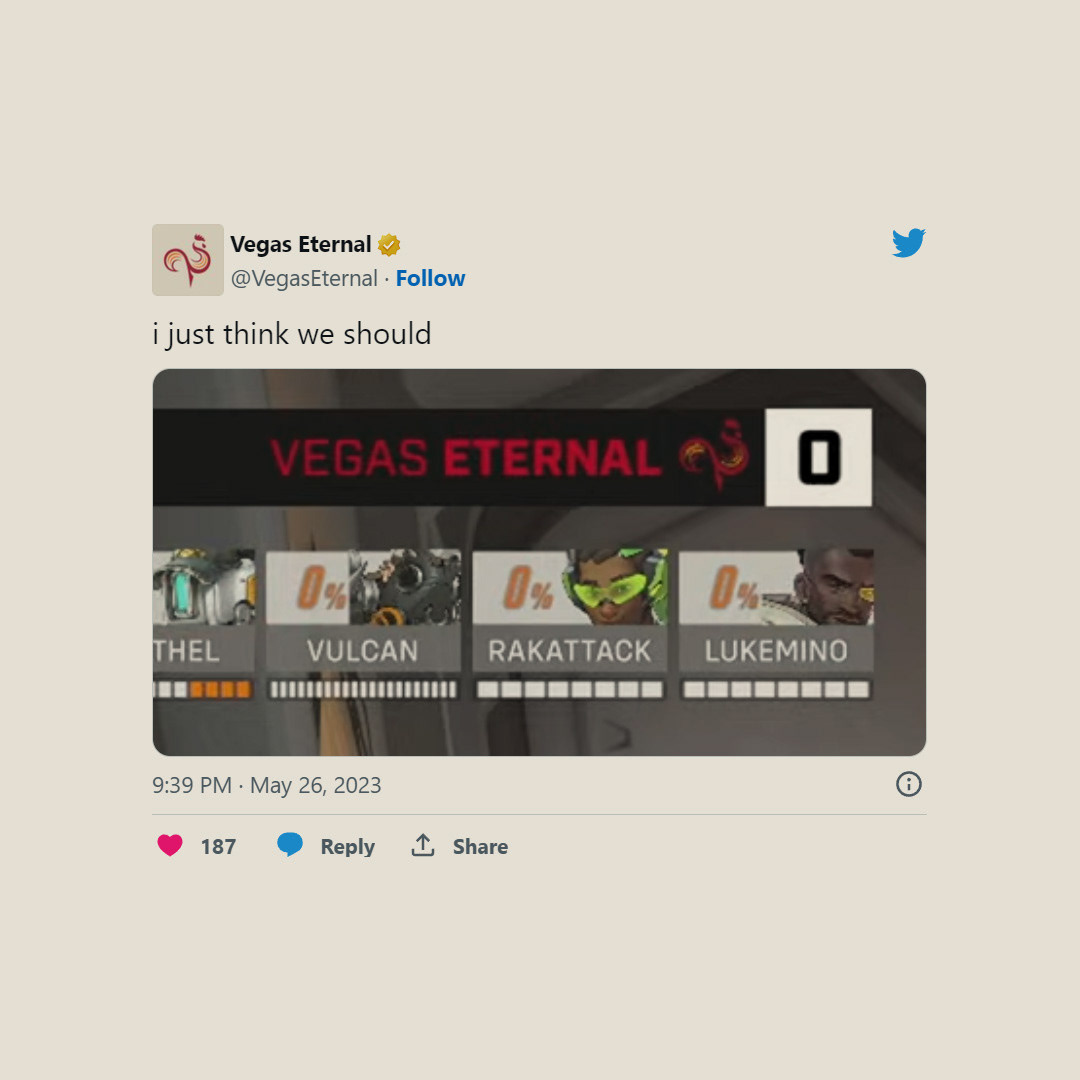Image resolution: width=1080 pixels, height=1080 pixels.
Task: Click the tweet text 'i just think we should'
Action: [292, 334]
